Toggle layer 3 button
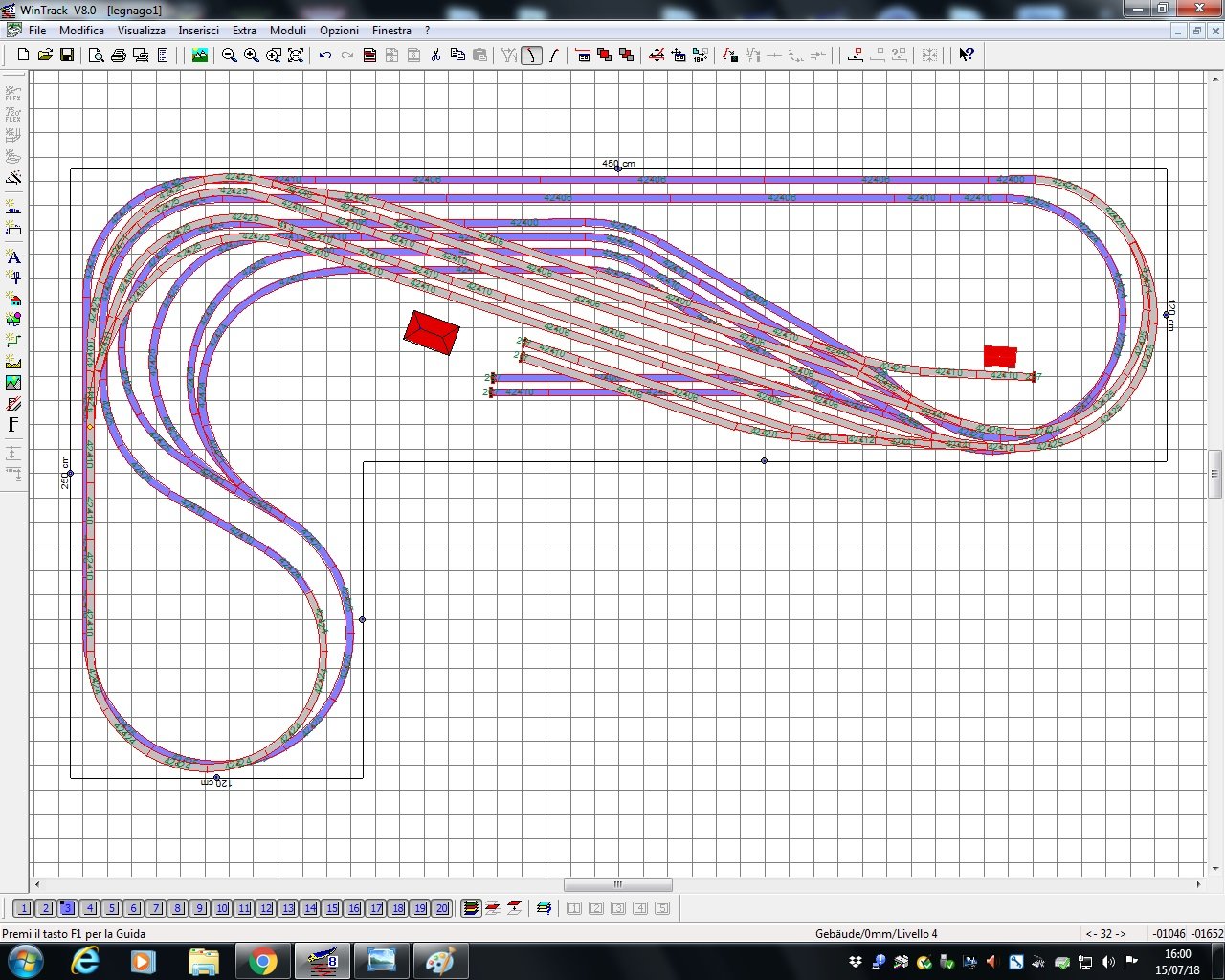The width and height of the screenshot is (1225, 980). tap(68, 908)
